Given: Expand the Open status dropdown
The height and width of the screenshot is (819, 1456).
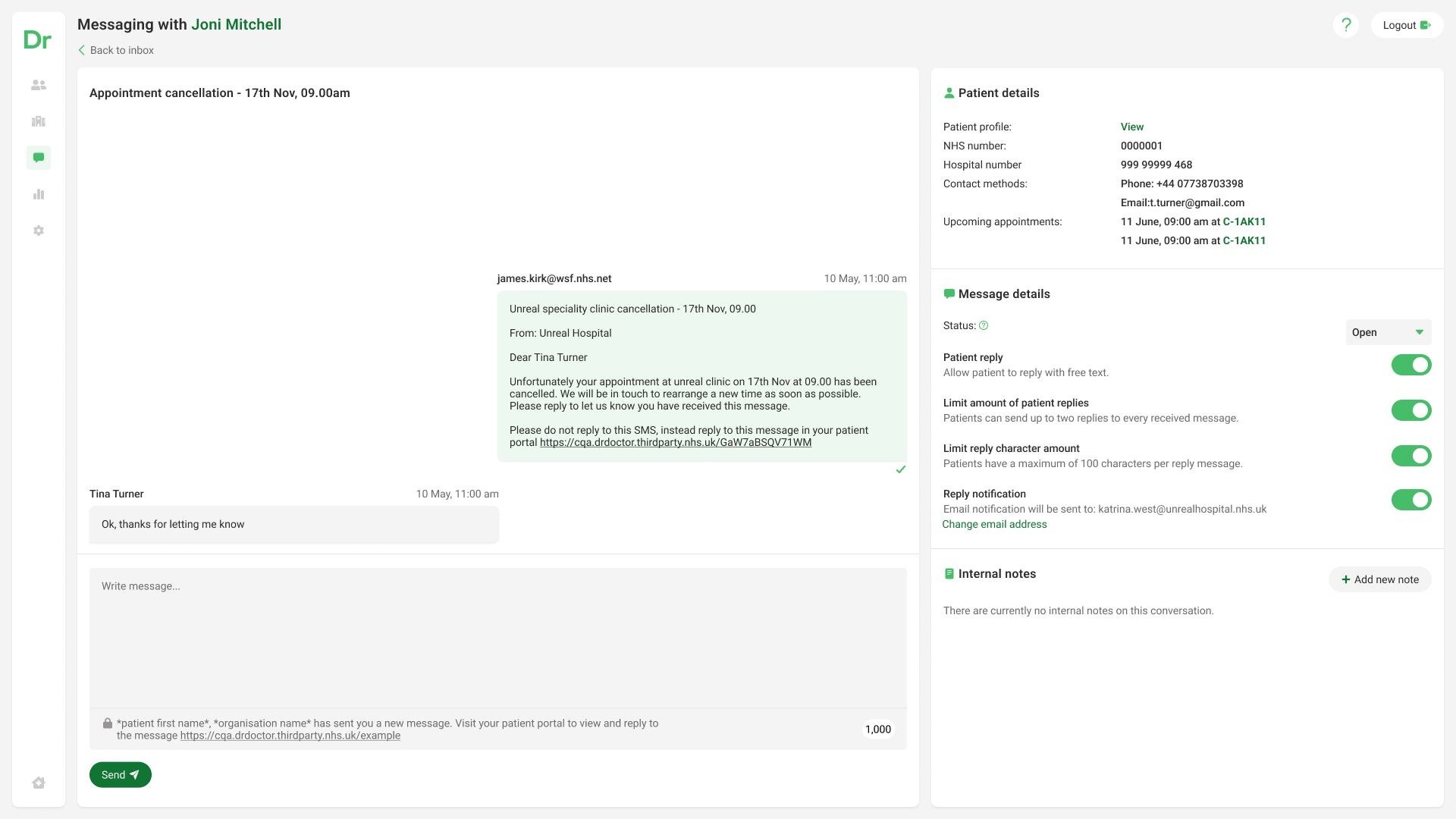Looking at the screenshot, I should pyautogui.click(x=1388, y=332).
